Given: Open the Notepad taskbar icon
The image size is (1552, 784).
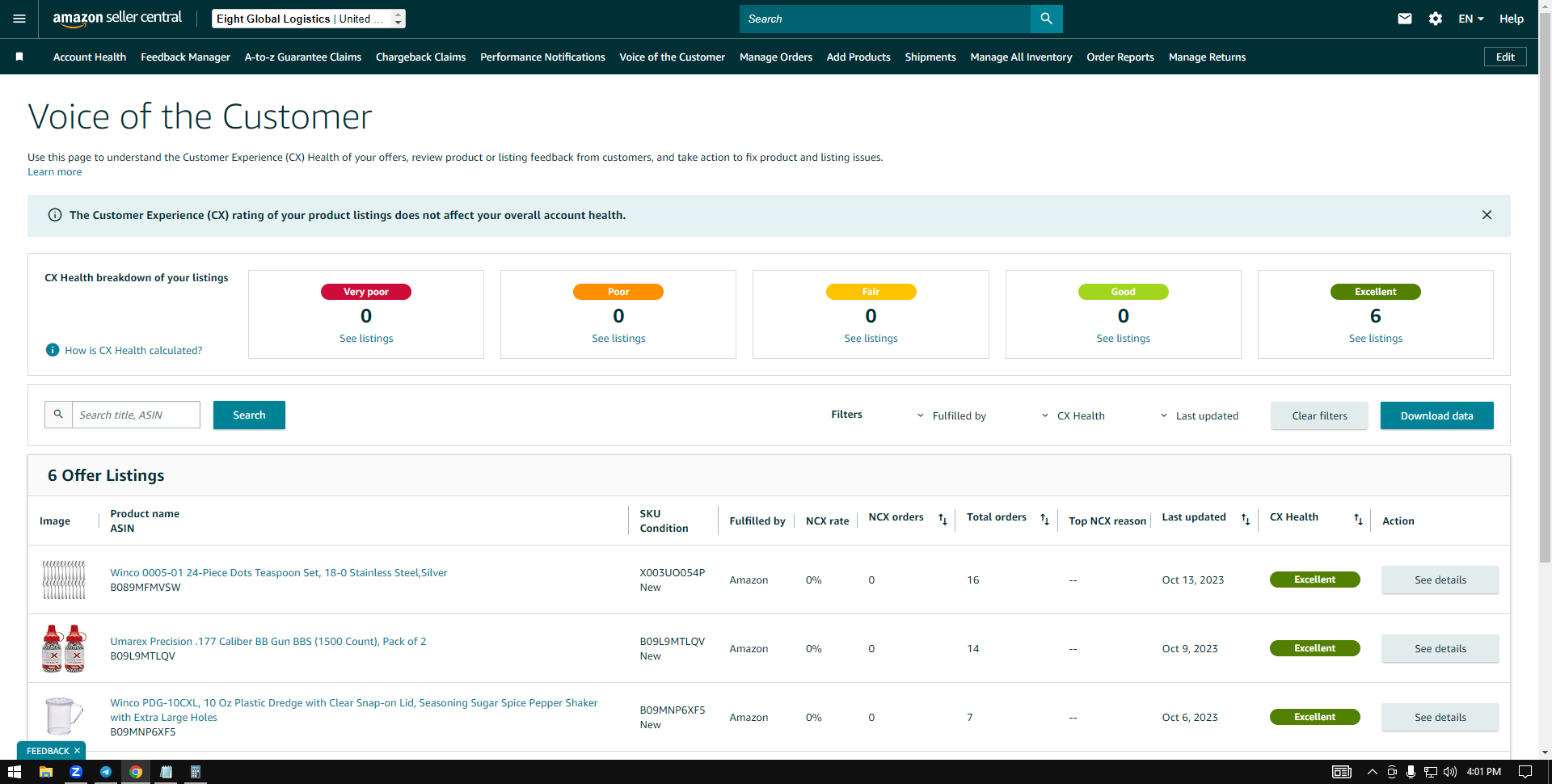Looking at the screenshot, I should click(x=166, y=772).
